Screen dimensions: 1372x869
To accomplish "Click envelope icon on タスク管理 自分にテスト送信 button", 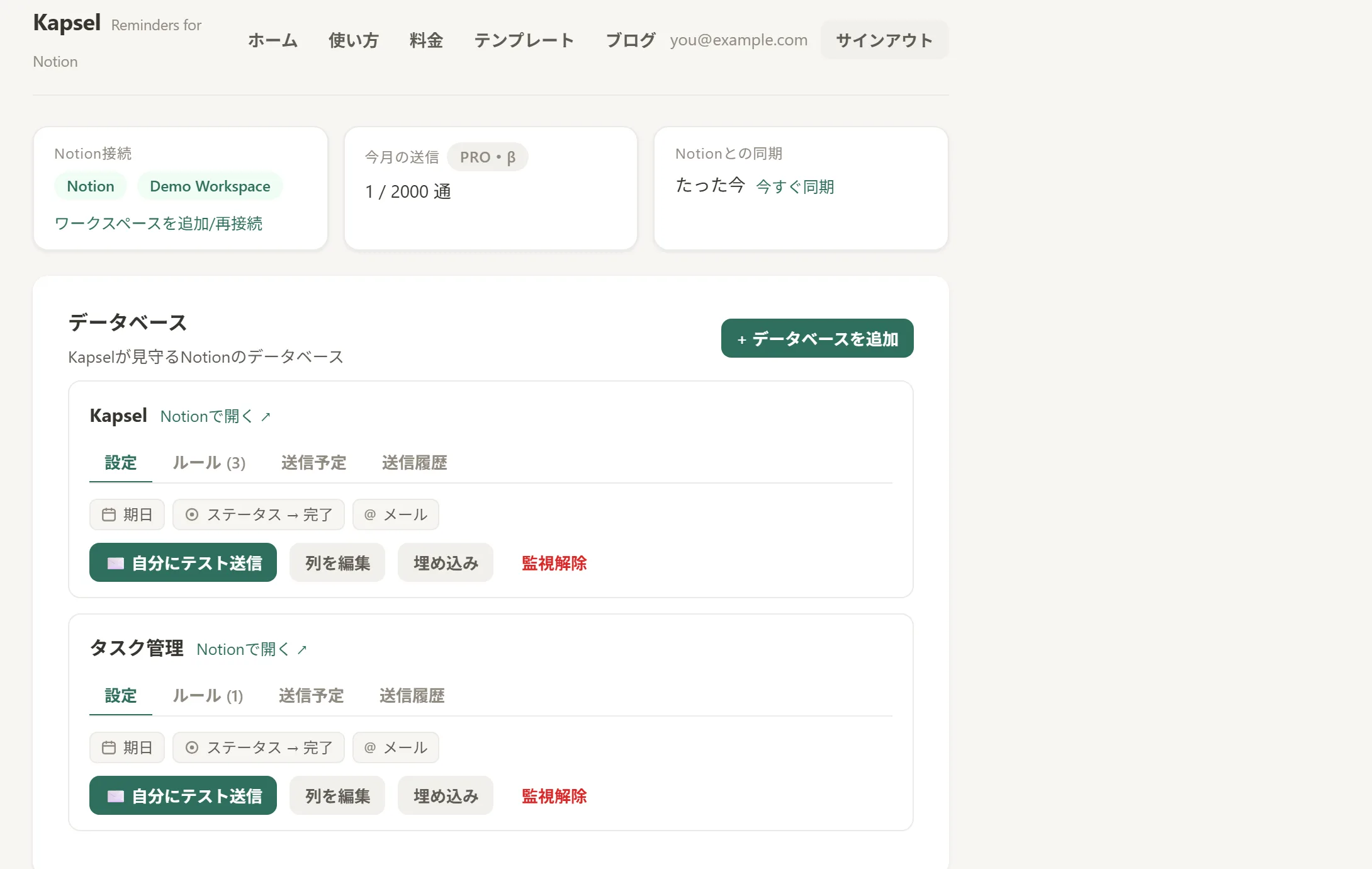I will point(116,797).
